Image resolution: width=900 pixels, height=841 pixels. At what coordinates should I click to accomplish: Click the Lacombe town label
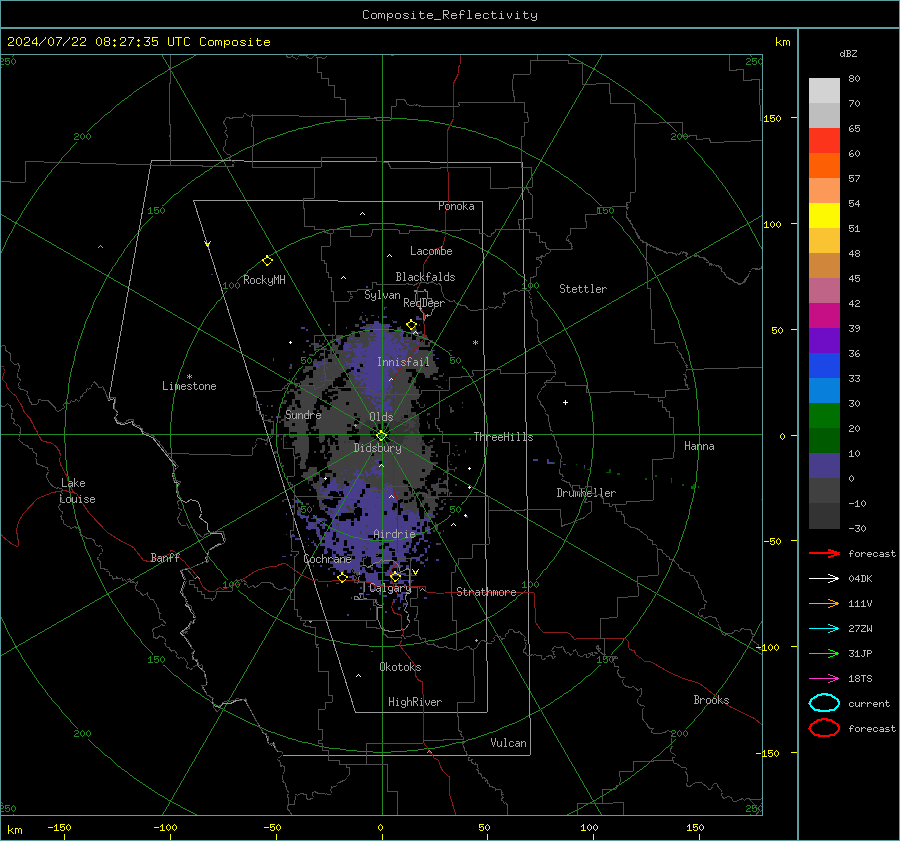click(x=431, y=251)
